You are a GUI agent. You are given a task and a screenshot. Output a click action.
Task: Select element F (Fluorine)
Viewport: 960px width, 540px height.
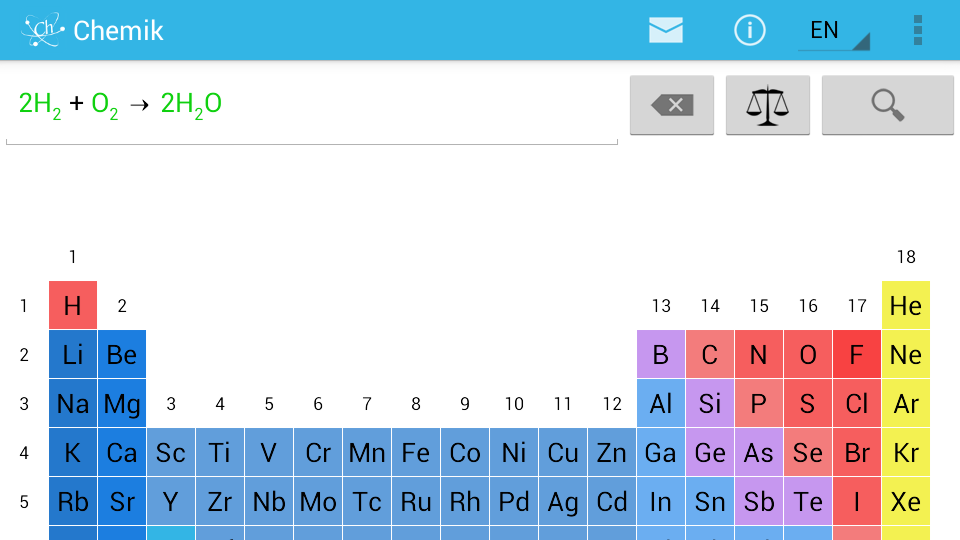pos(857,354)
